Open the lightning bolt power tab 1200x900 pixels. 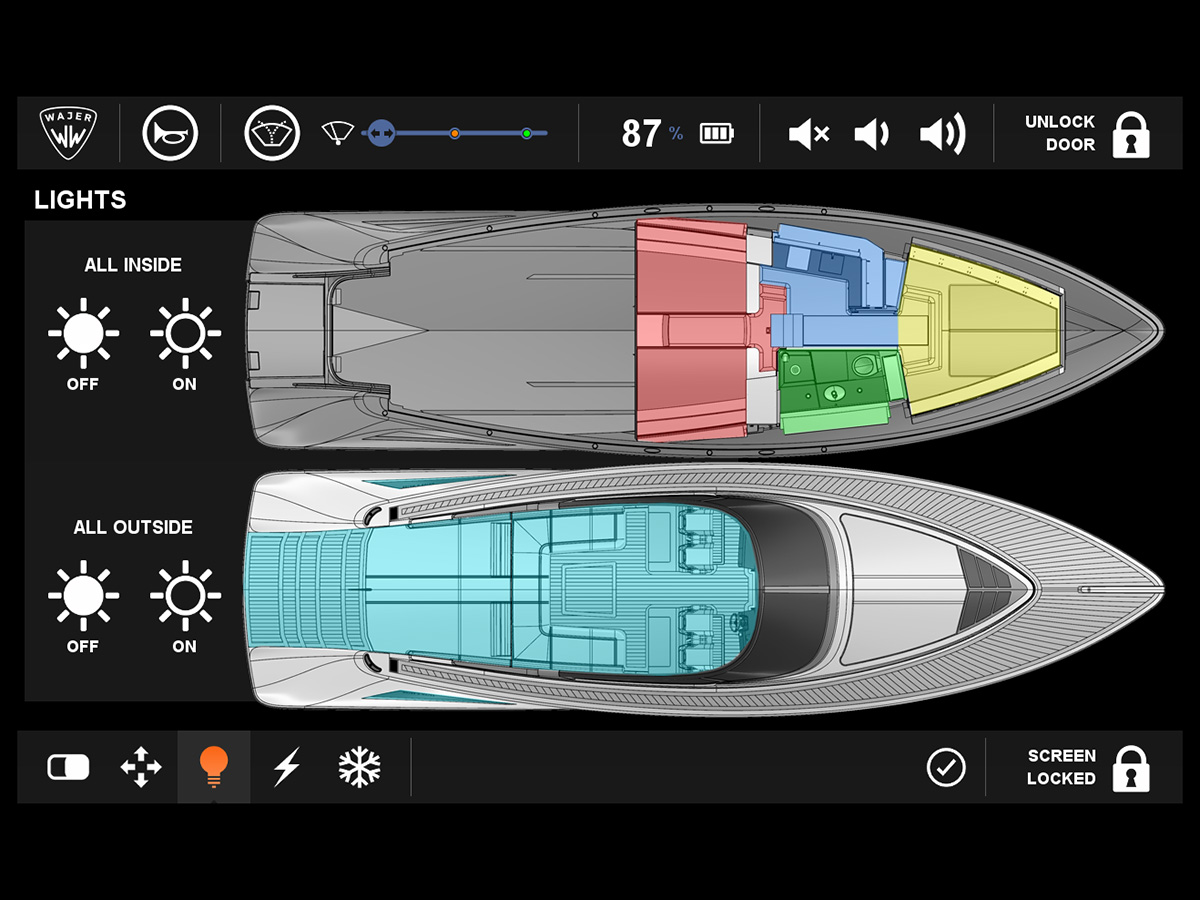tap(287, 767)
